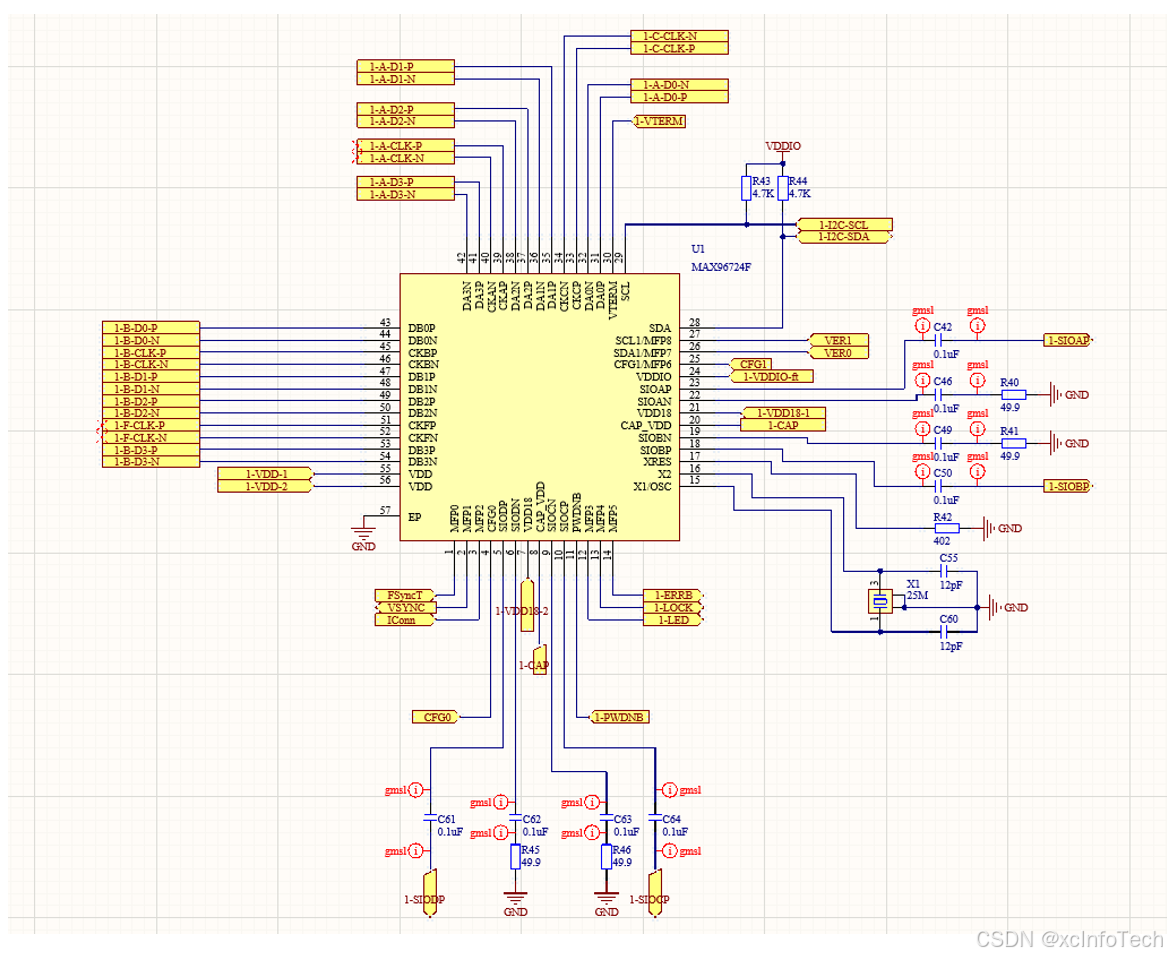This screenshot has width=1167, height=959.
Task: Select the CFG1 port
Action: click(751, 365)
